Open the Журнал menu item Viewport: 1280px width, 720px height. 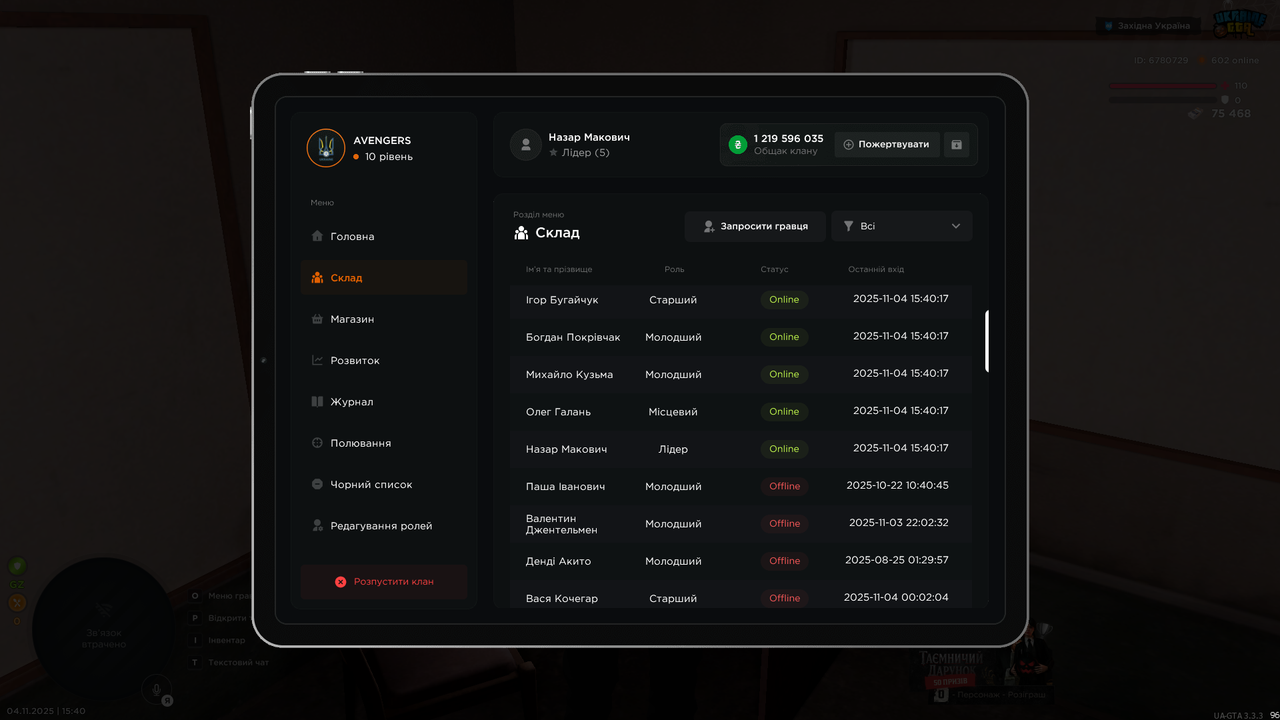(x=383, y=402)
